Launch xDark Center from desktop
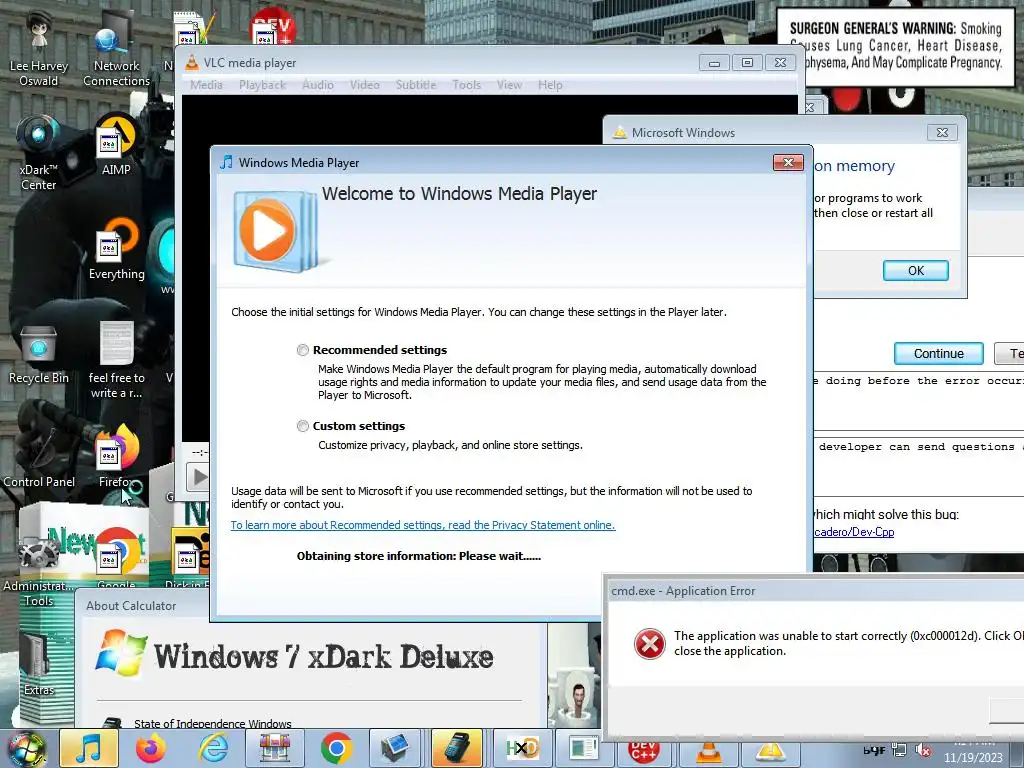This screenshot has height=768, width=1024. 39,153
